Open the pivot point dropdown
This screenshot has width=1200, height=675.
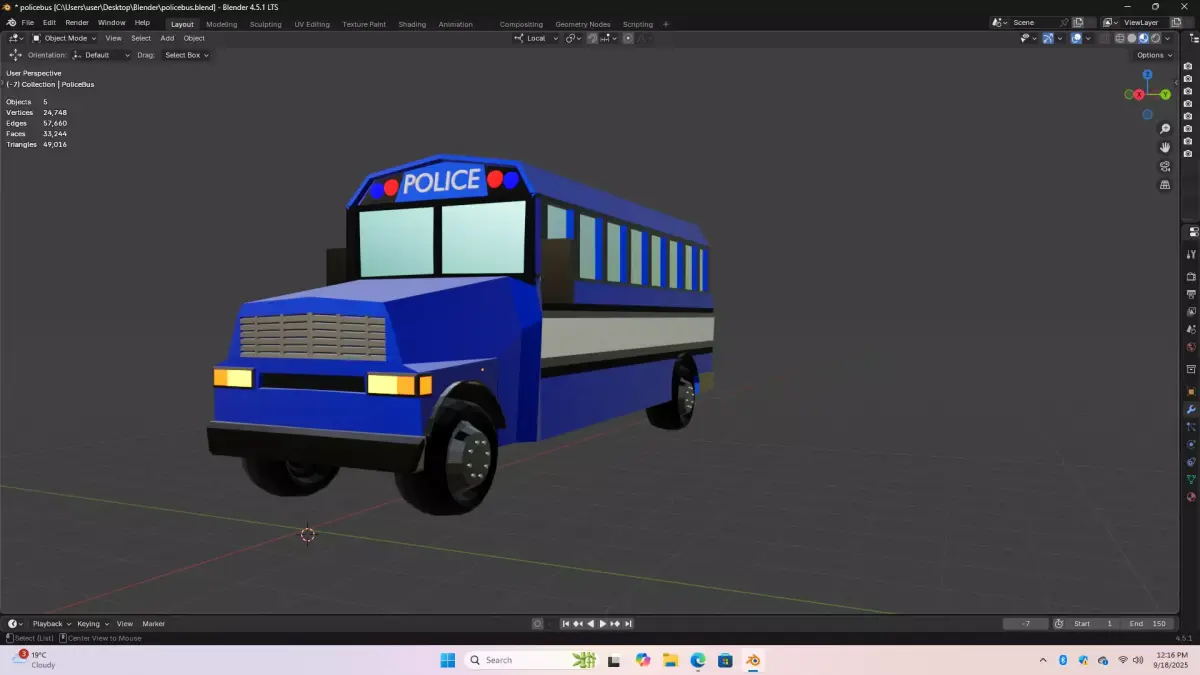click(572, 38)
